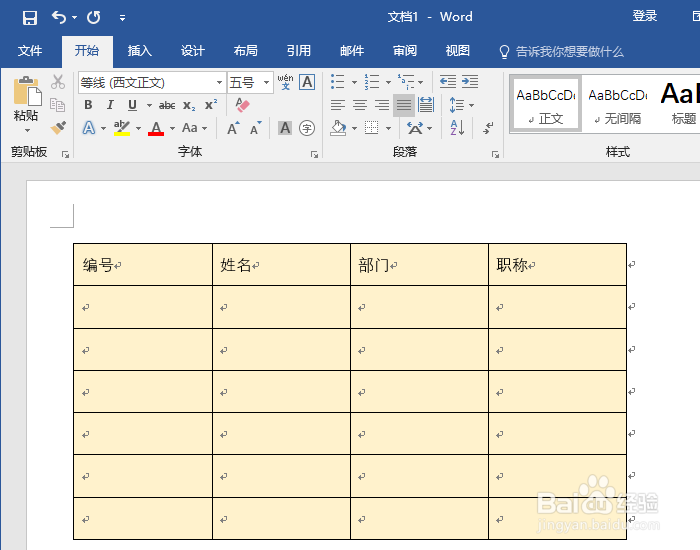Align text left
Viewport: 700px width, 550px height.
tap(338, 105)
